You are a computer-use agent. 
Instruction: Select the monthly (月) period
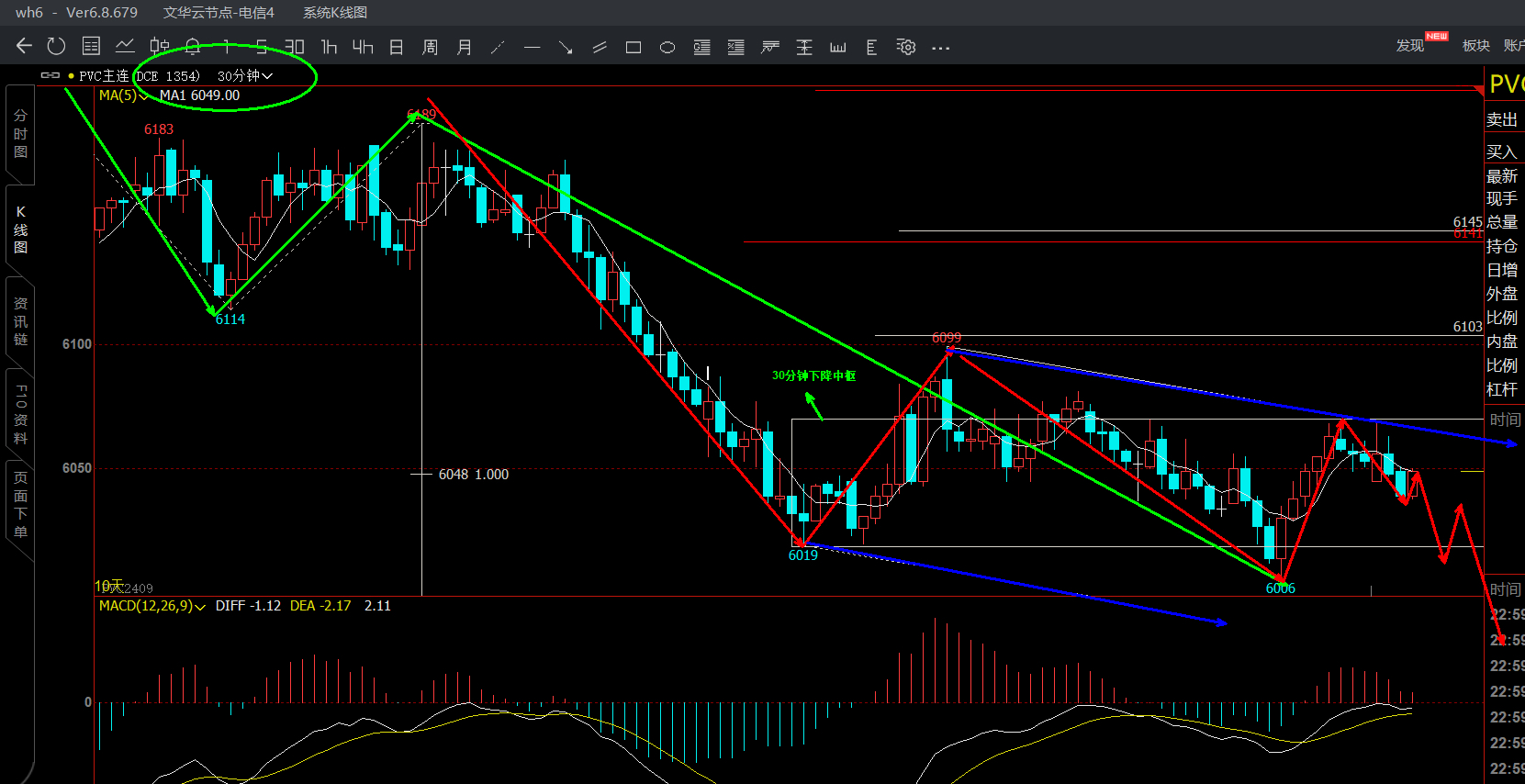[x=465, y=47]
